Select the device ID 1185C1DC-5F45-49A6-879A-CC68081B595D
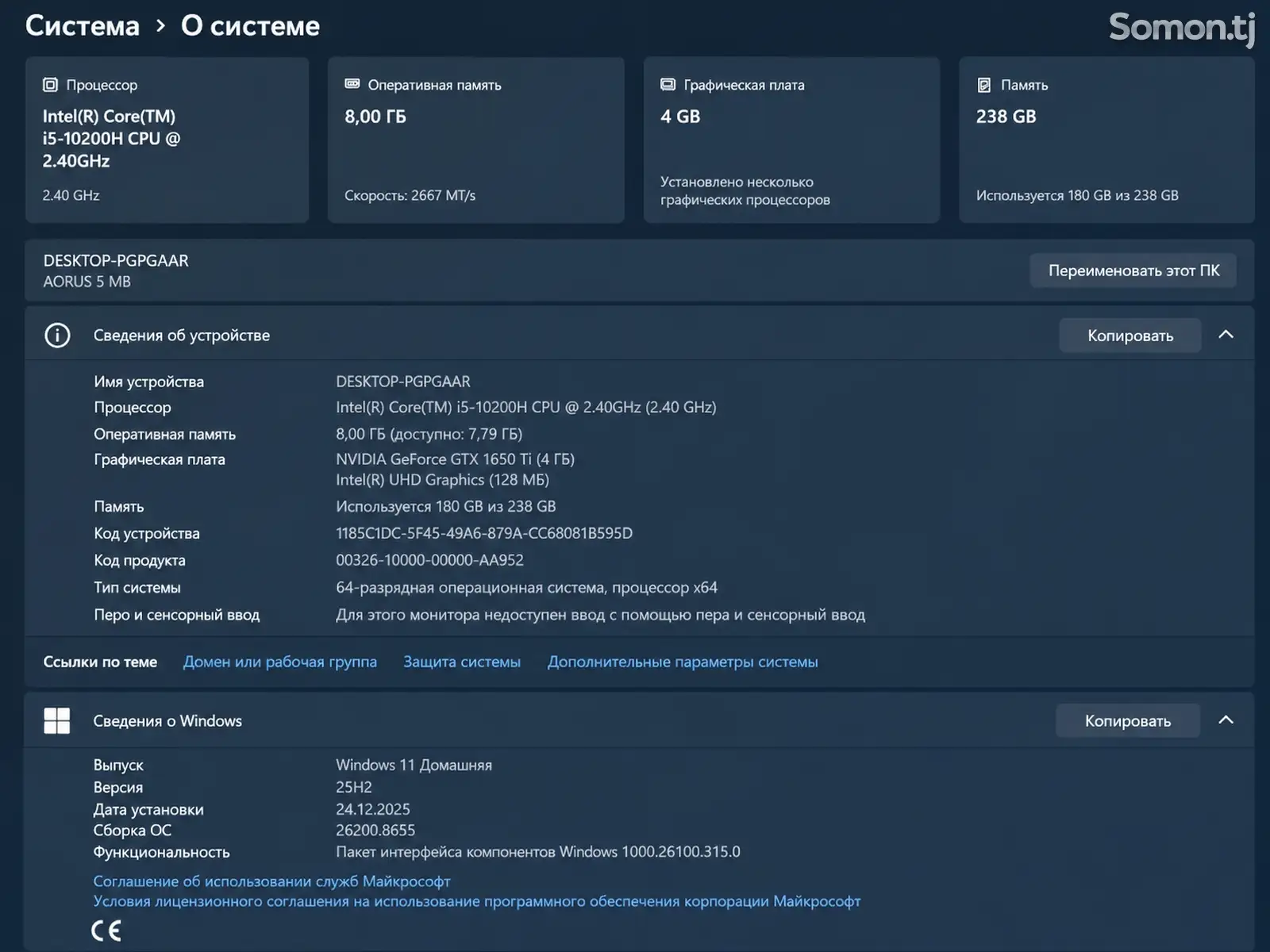Viewport: 1270px width, 952px height. coord(484,533)
